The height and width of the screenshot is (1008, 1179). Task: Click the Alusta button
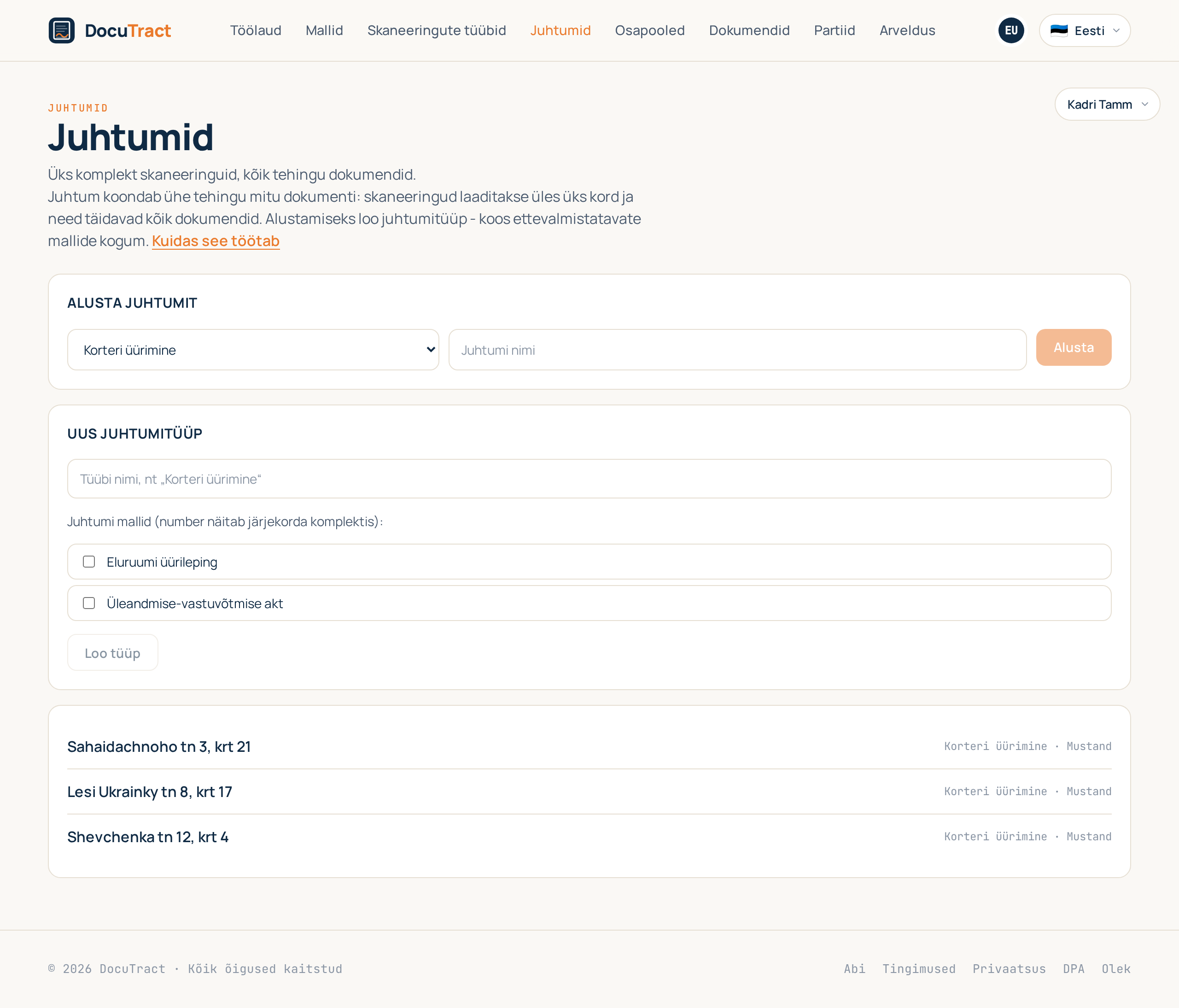point(1073,347)
